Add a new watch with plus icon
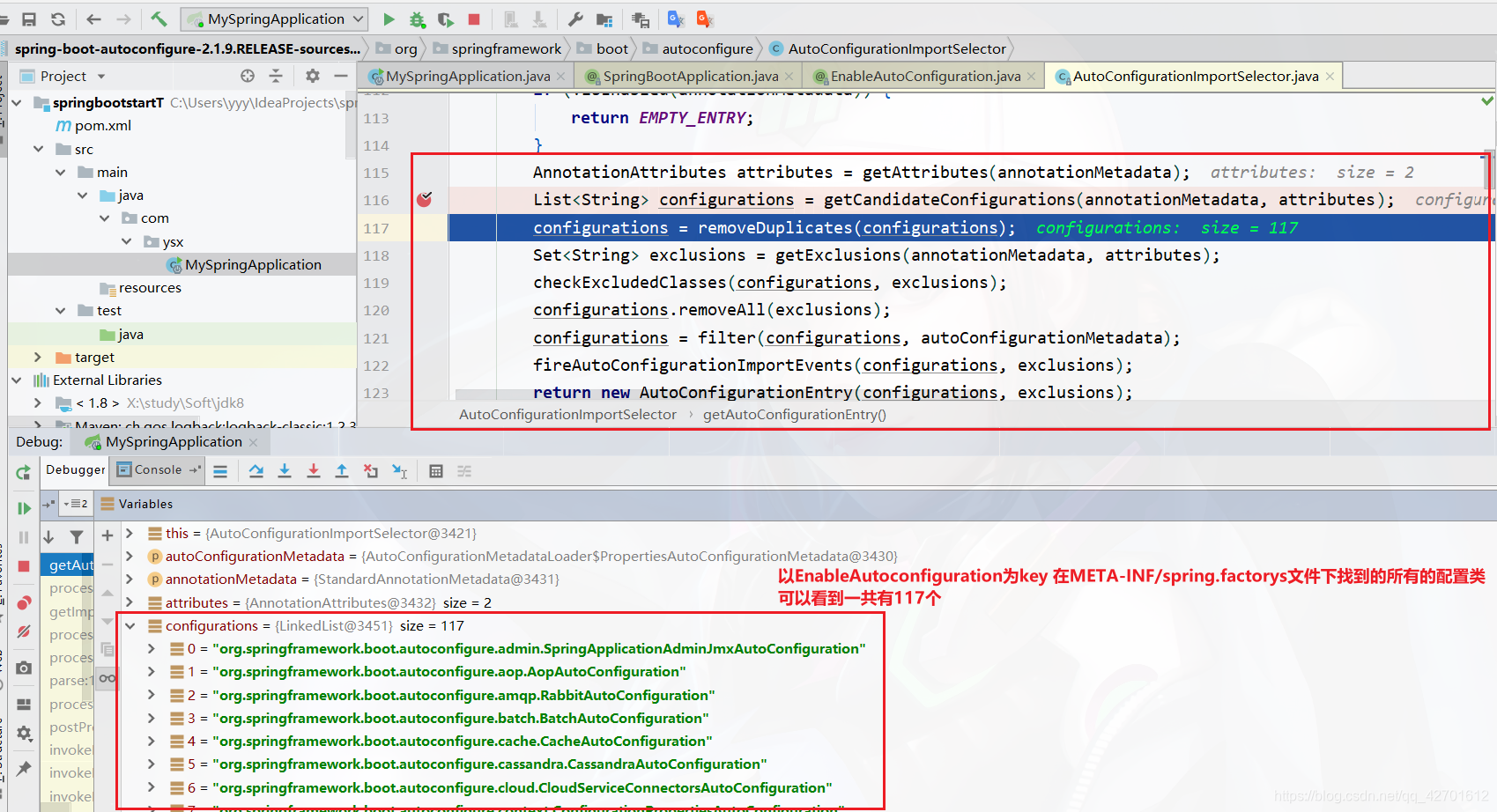1497x812 pixels. pos(107,535)
